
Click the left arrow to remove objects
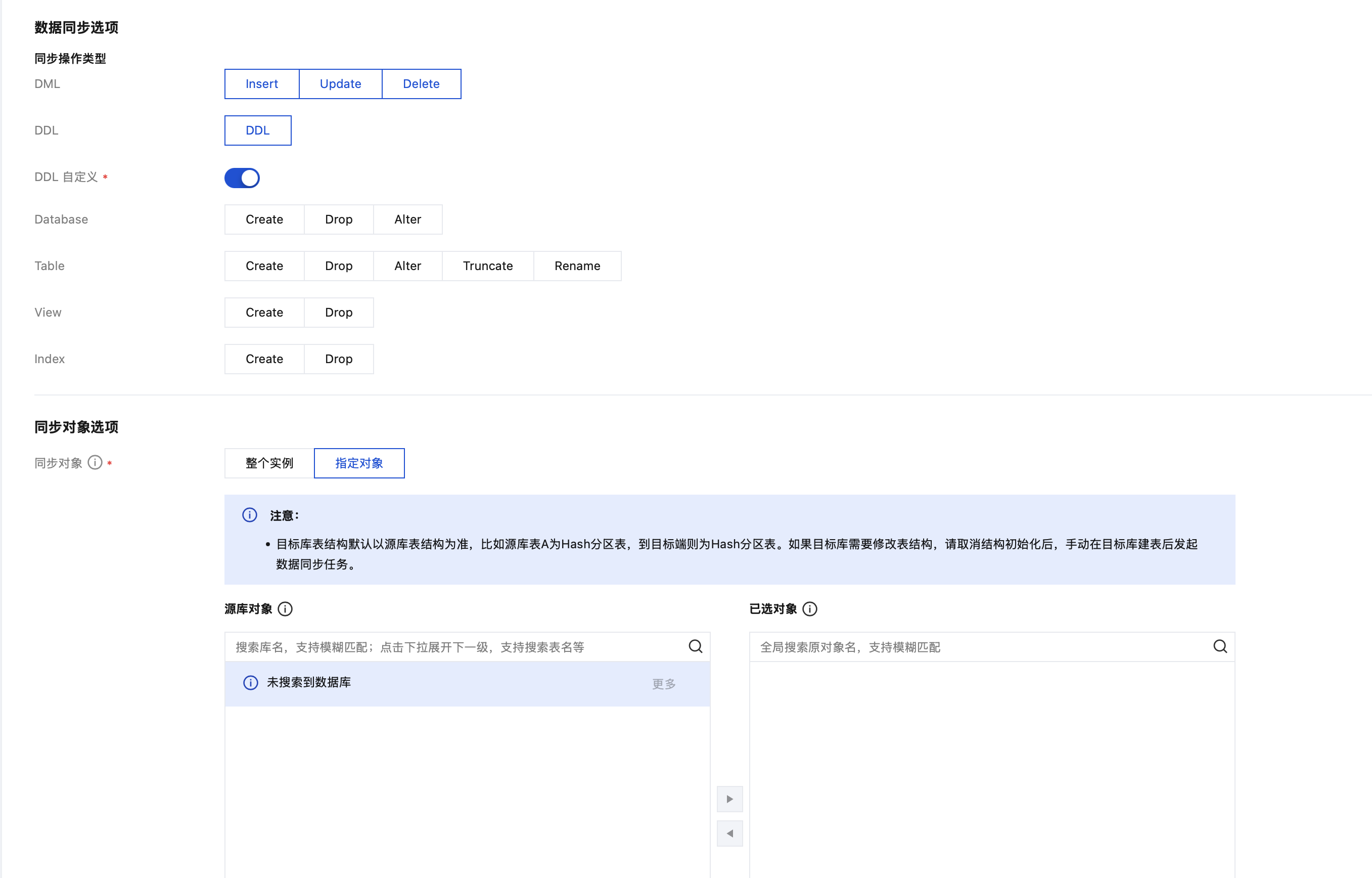click(x=729, y=833)
